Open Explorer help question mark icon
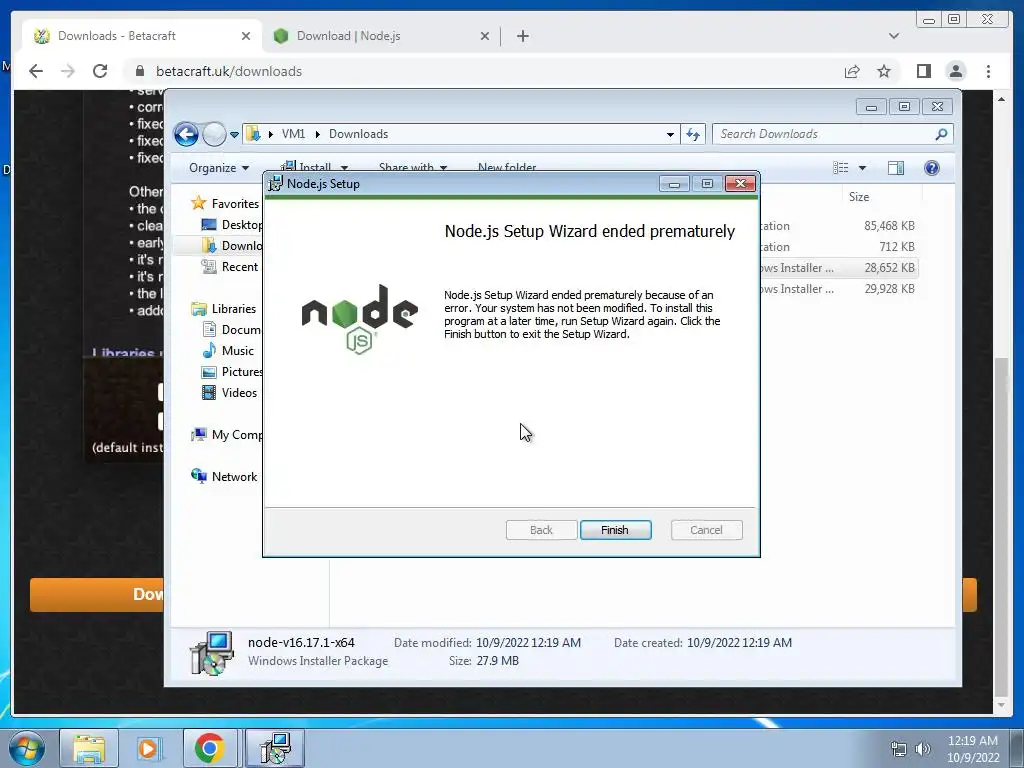Viewport: 1024px width, 768px height. [932, 168]
